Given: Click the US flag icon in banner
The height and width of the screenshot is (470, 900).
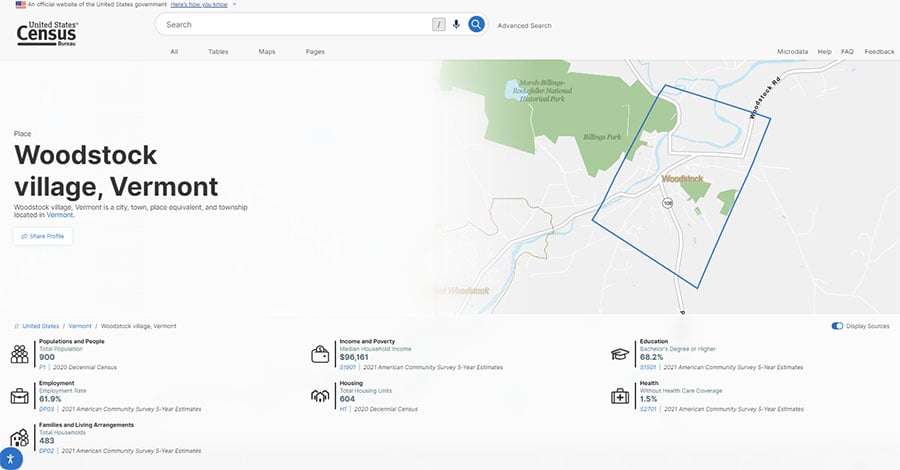Looking at the screenshot, I should coord(21,5).
